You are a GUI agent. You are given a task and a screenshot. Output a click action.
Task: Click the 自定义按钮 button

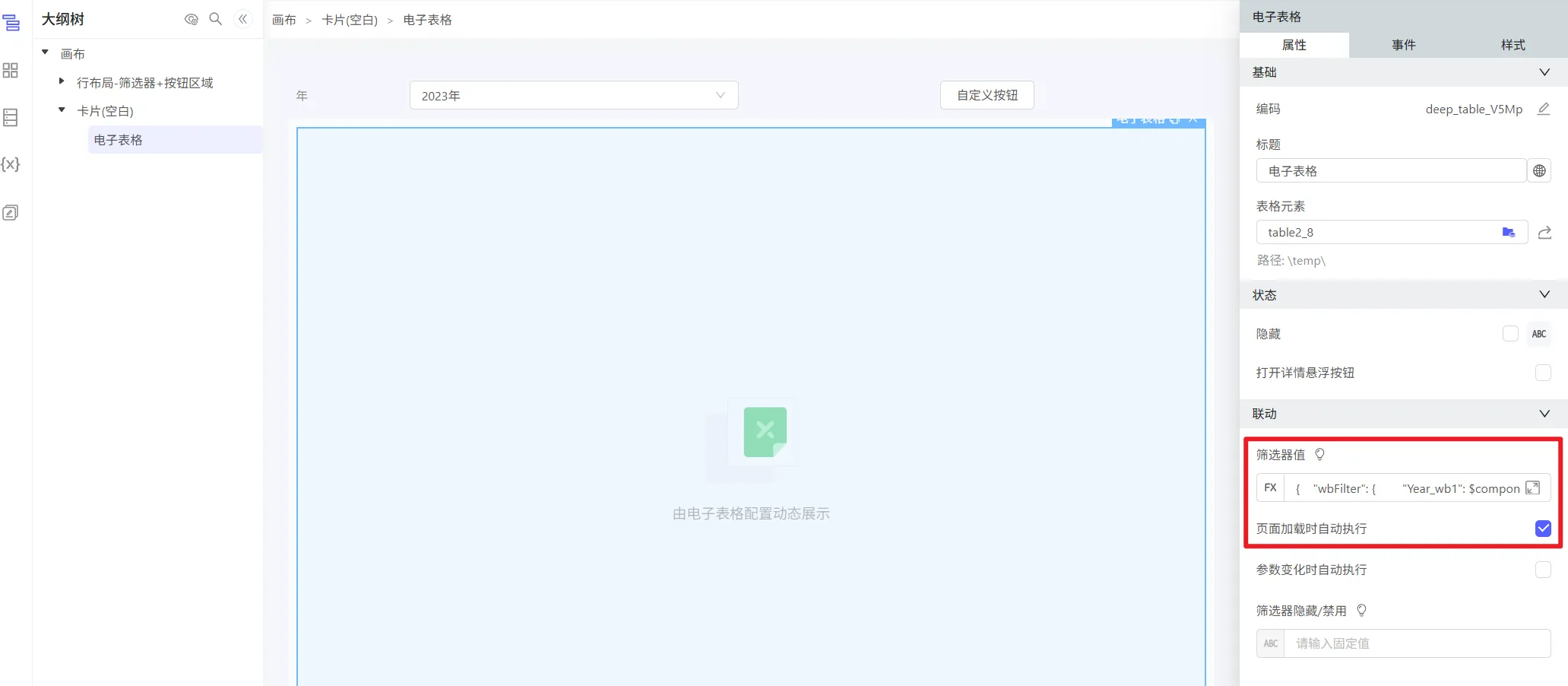(987, 95)
